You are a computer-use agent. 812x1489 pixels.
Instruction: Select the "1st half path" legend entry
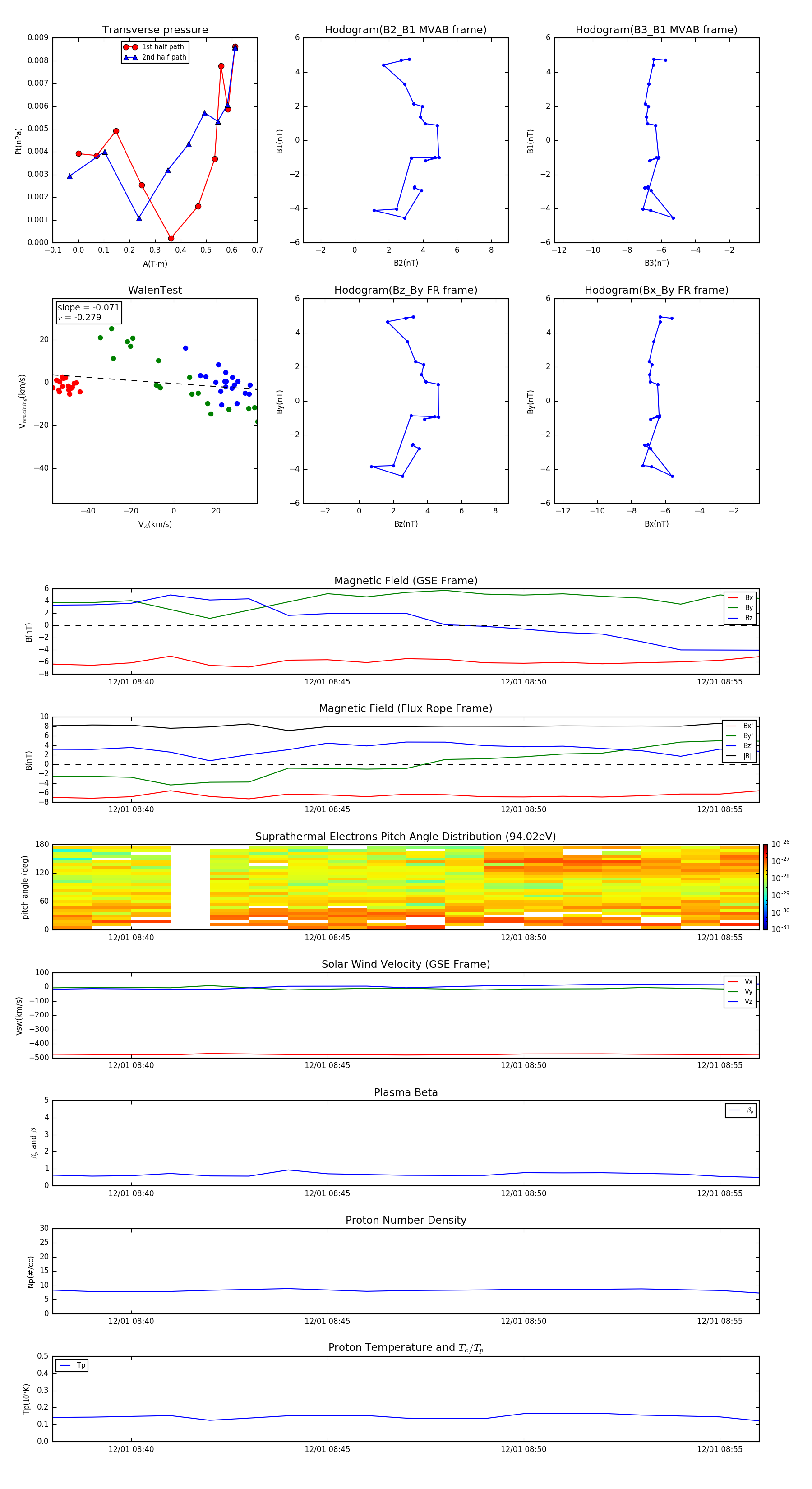[x=155, y=47]
